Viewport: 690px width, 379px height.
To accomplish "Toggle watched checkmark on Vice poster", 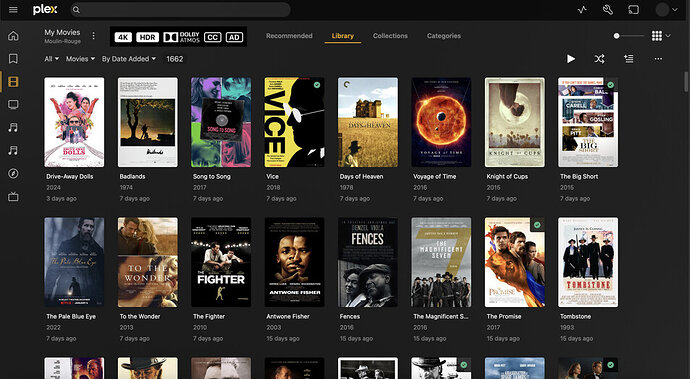I will click(317, 85).
